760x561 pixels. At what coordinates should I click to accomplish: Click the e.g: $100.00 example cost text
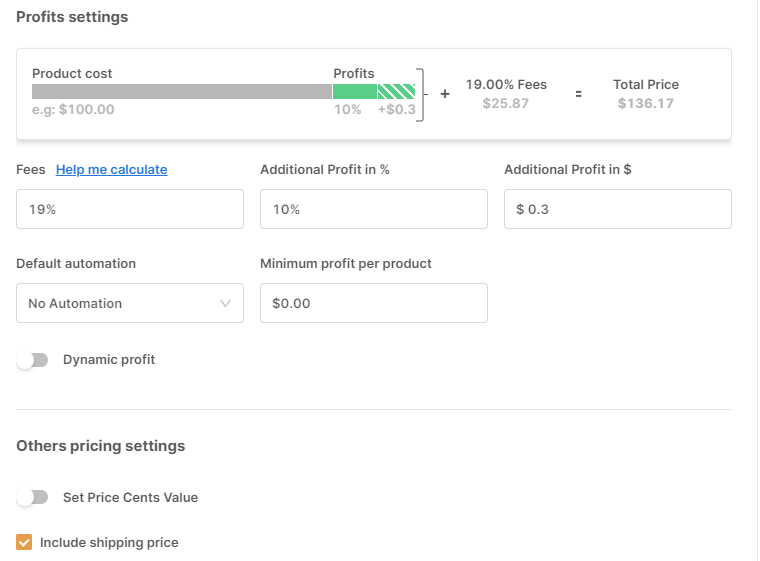pyautogui.click(x=73, y=110)
